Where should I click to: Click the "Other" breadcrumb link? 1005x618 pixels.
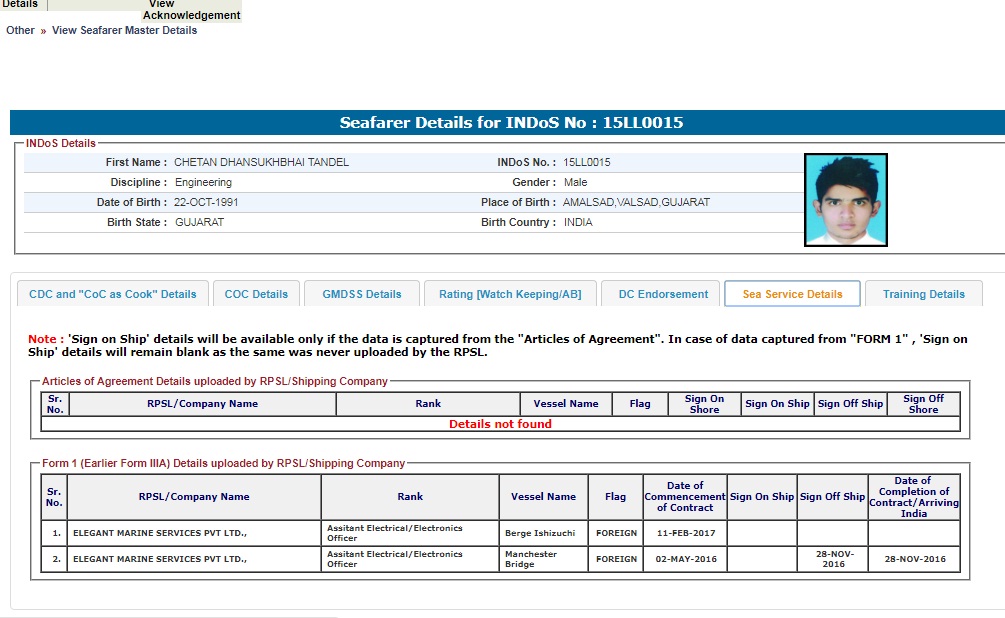point(20,30)
